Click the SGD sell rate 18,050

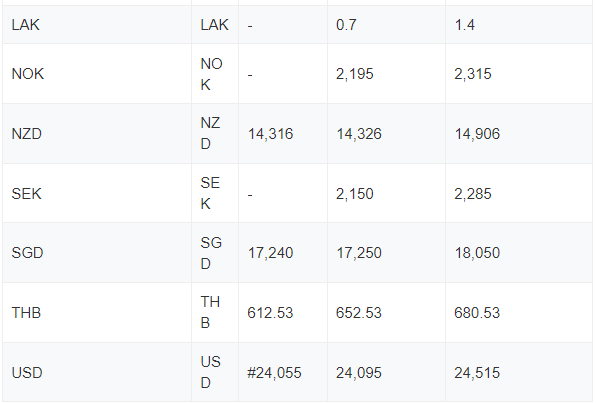(x=477, y=253)
